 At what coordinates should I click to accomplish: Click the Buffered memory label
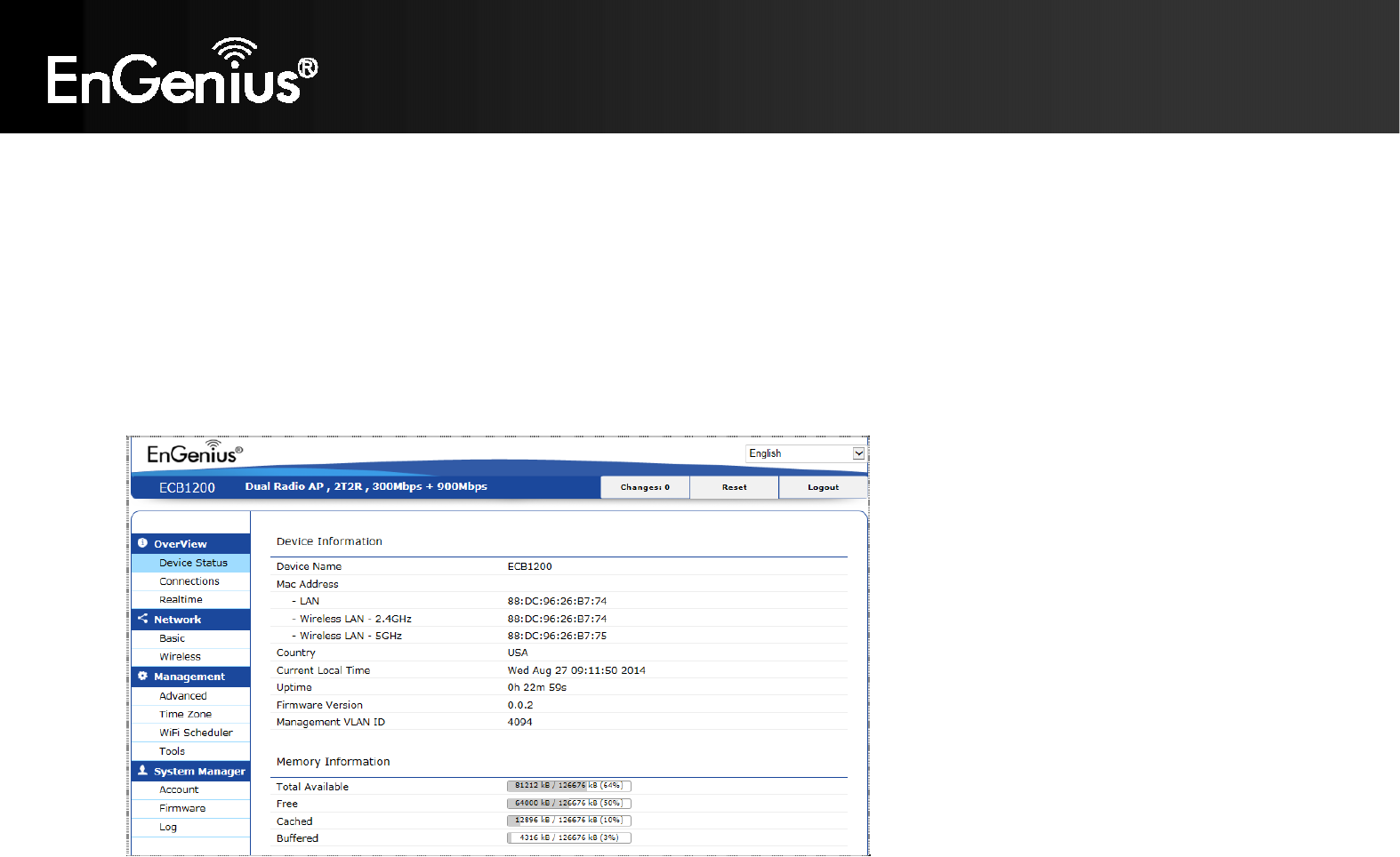[297, 838]
